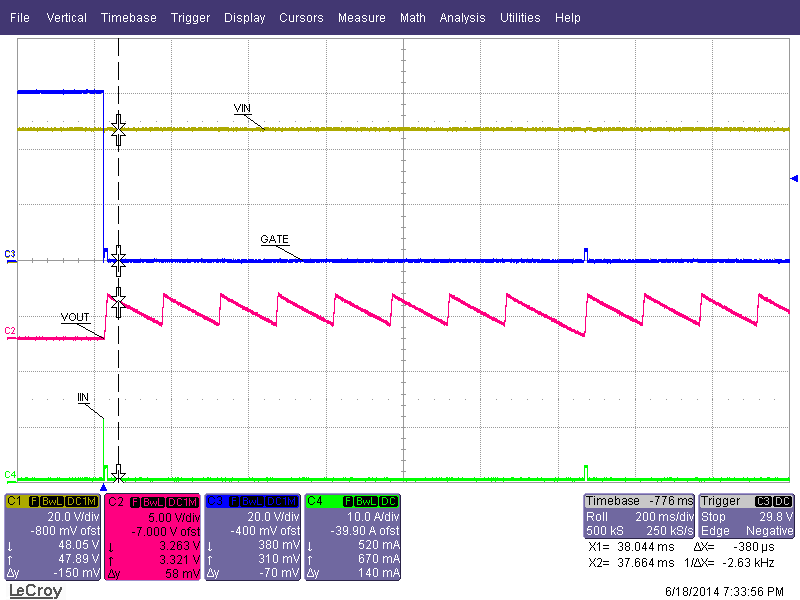Viewport: 800px width, 600px height.
Task: Open the Cursors menu
Action: 301,17
